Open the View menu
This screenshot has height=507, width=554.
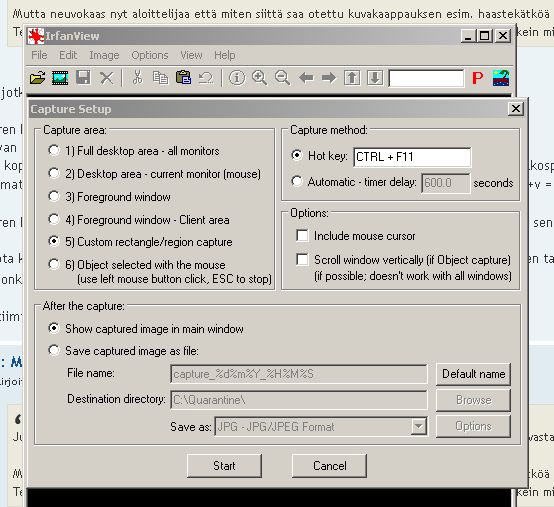point(191,55)
